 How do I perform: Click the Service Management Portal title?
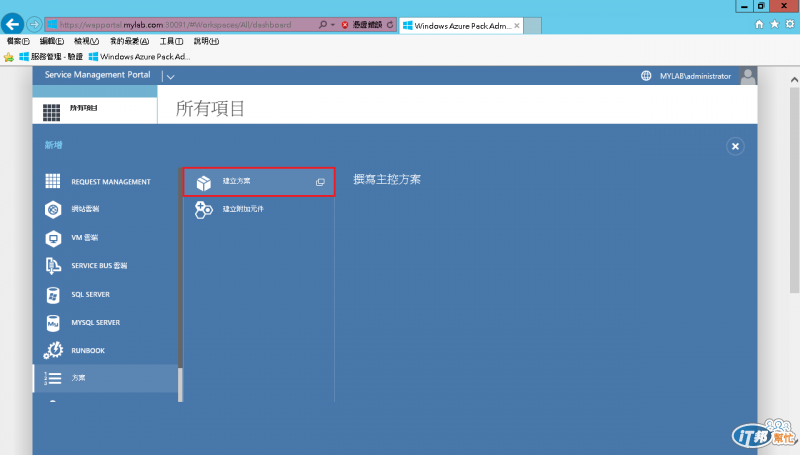tap(97, 74)
